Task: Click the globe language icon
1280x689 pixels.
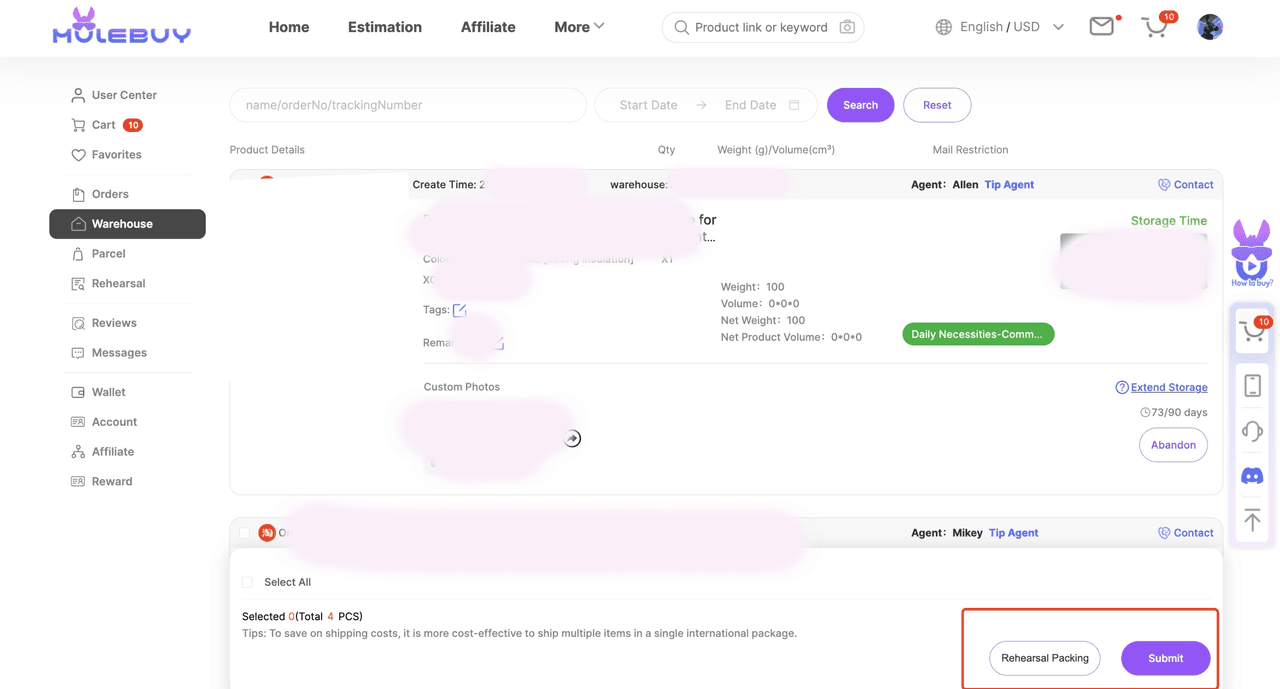Action: tap(943, 27)
